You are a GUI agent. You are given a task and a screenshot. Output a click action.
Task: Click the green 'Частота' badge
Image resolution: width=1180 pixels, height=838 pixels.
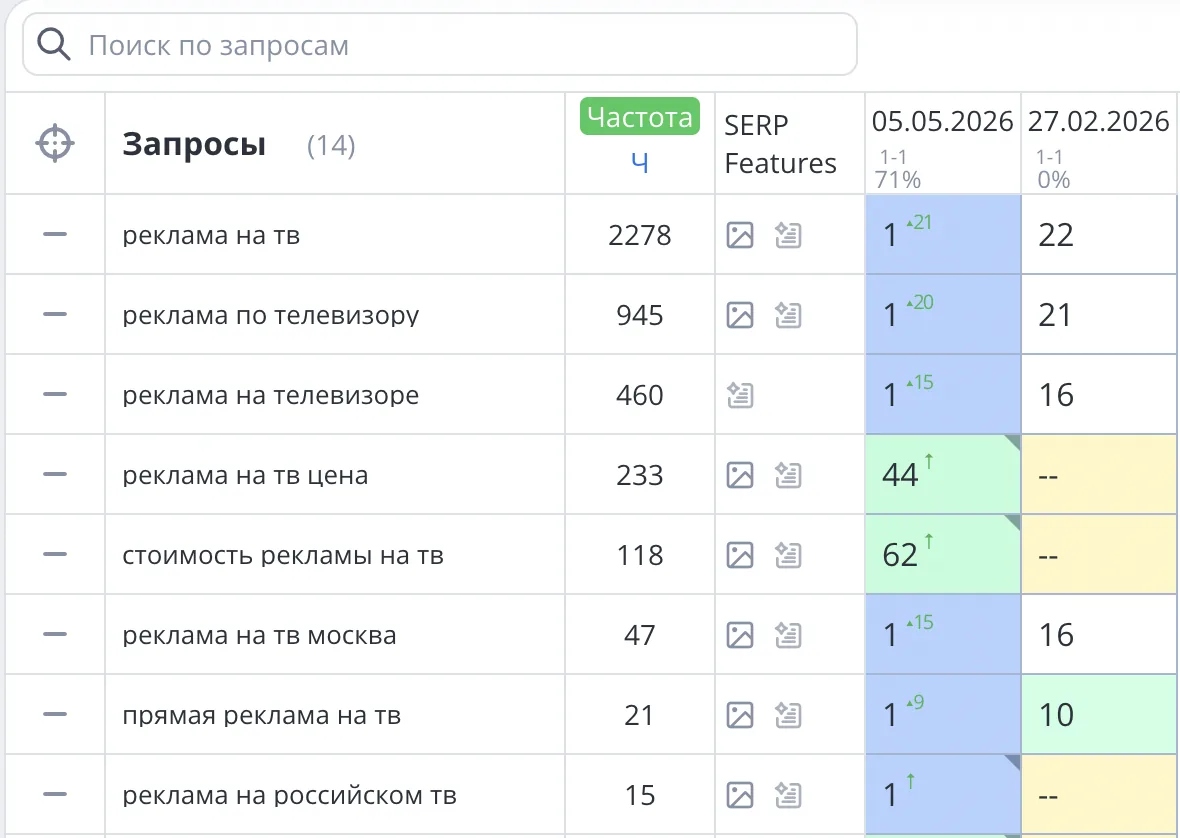(x=640, y=117)
